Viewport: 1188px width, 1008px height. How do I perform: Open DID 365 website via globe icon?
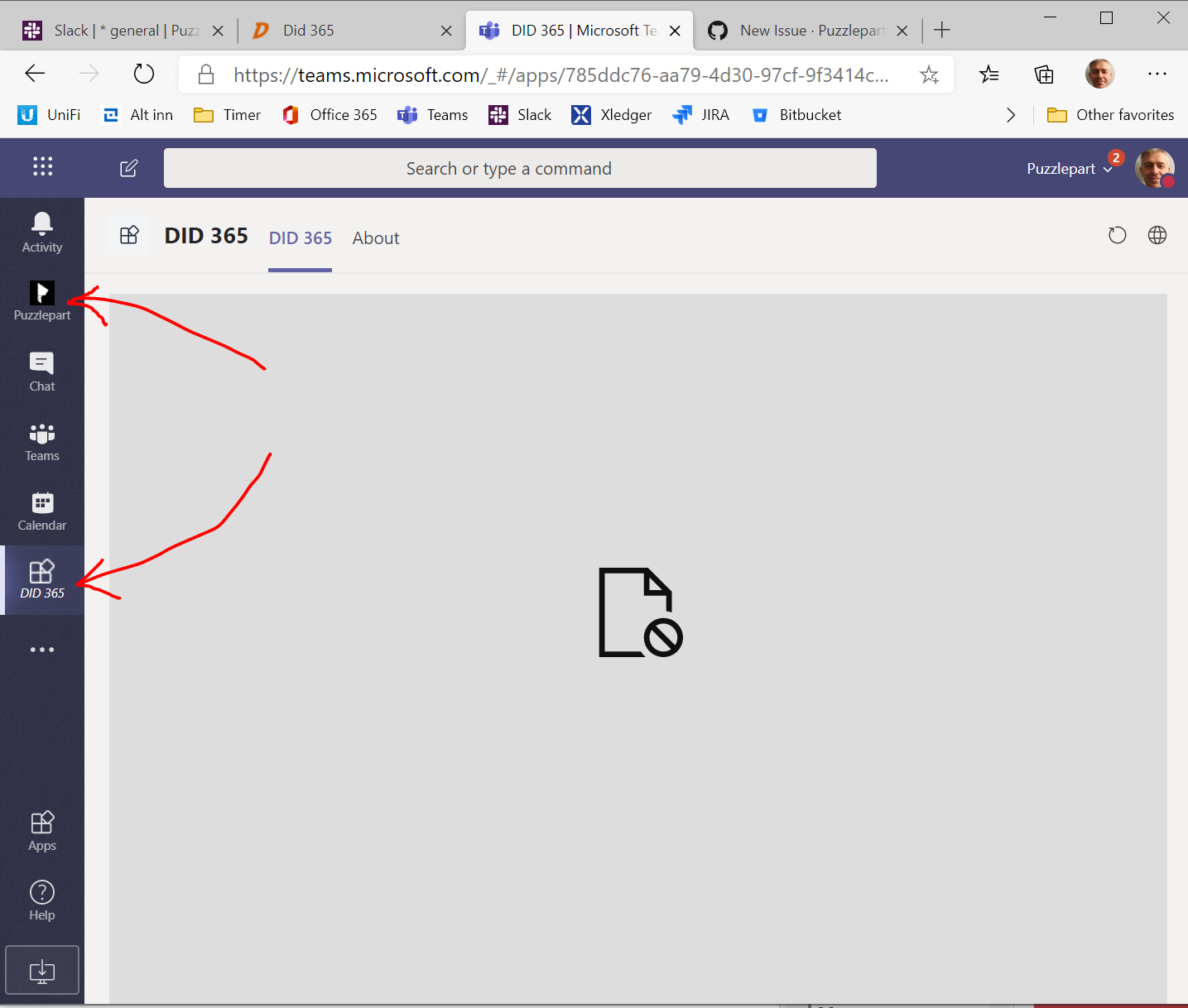click(1157, 236)
